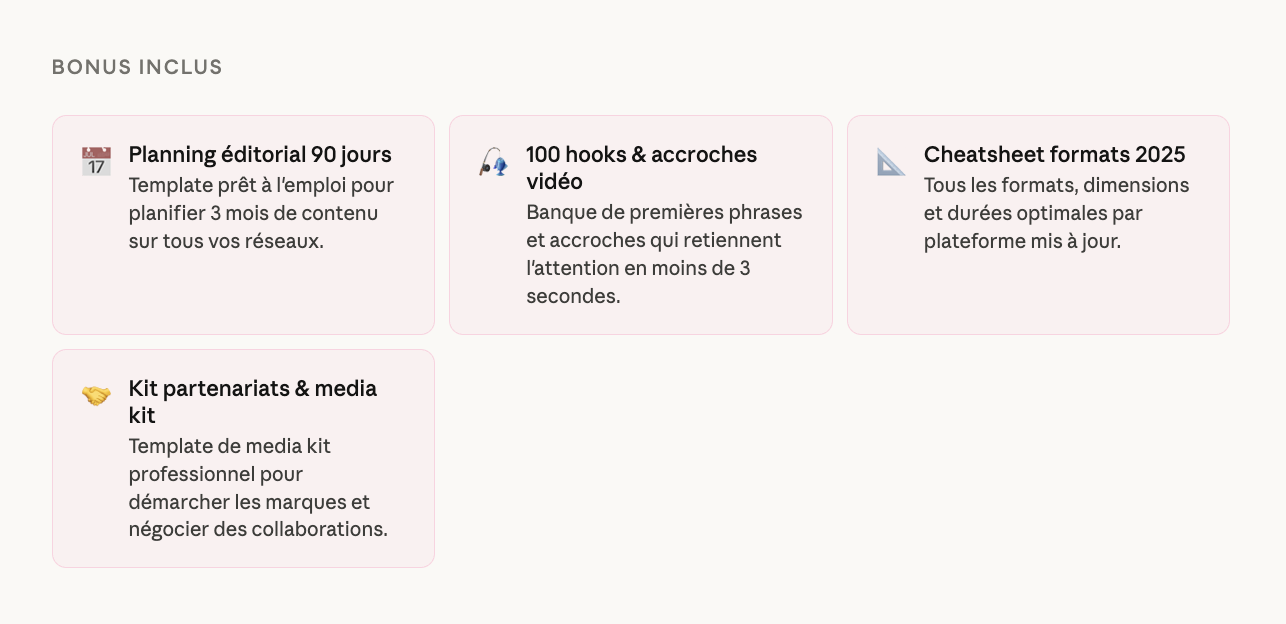Click the 'plateforme mis à jour' text line

pos(1022,241)
